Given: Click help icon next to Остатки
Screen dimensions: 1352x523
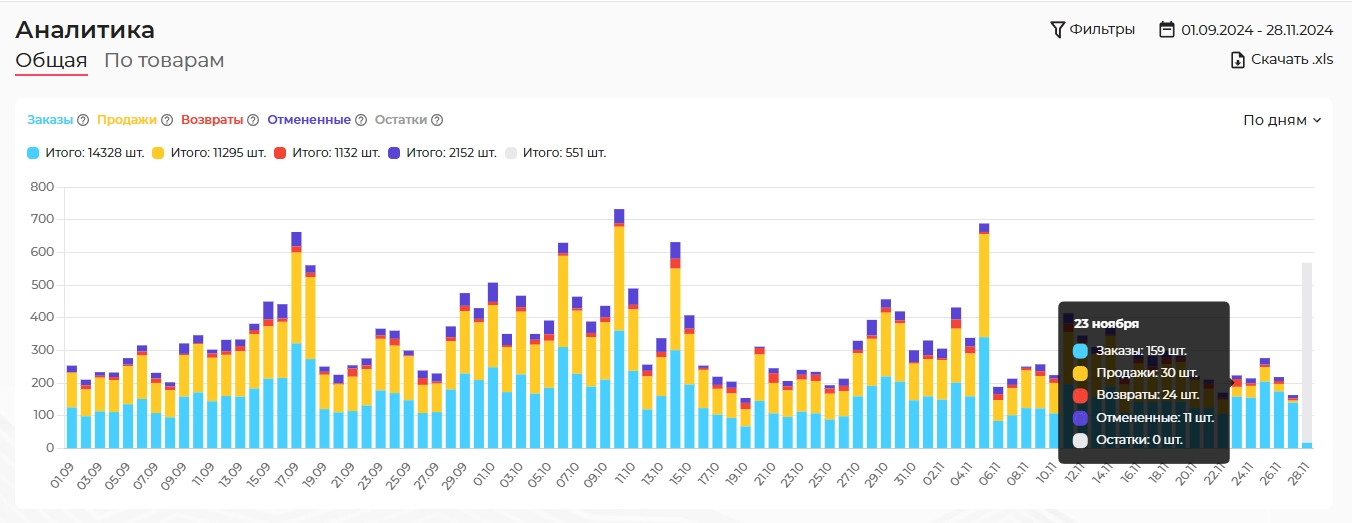Looking at the screenshot, I should point(437,120).
